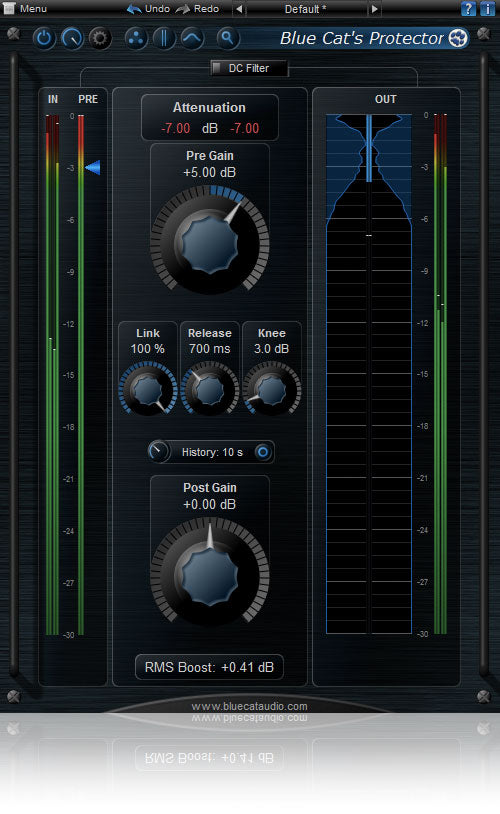
Task: Click the History: 10 s label
Action: point(212,452)
